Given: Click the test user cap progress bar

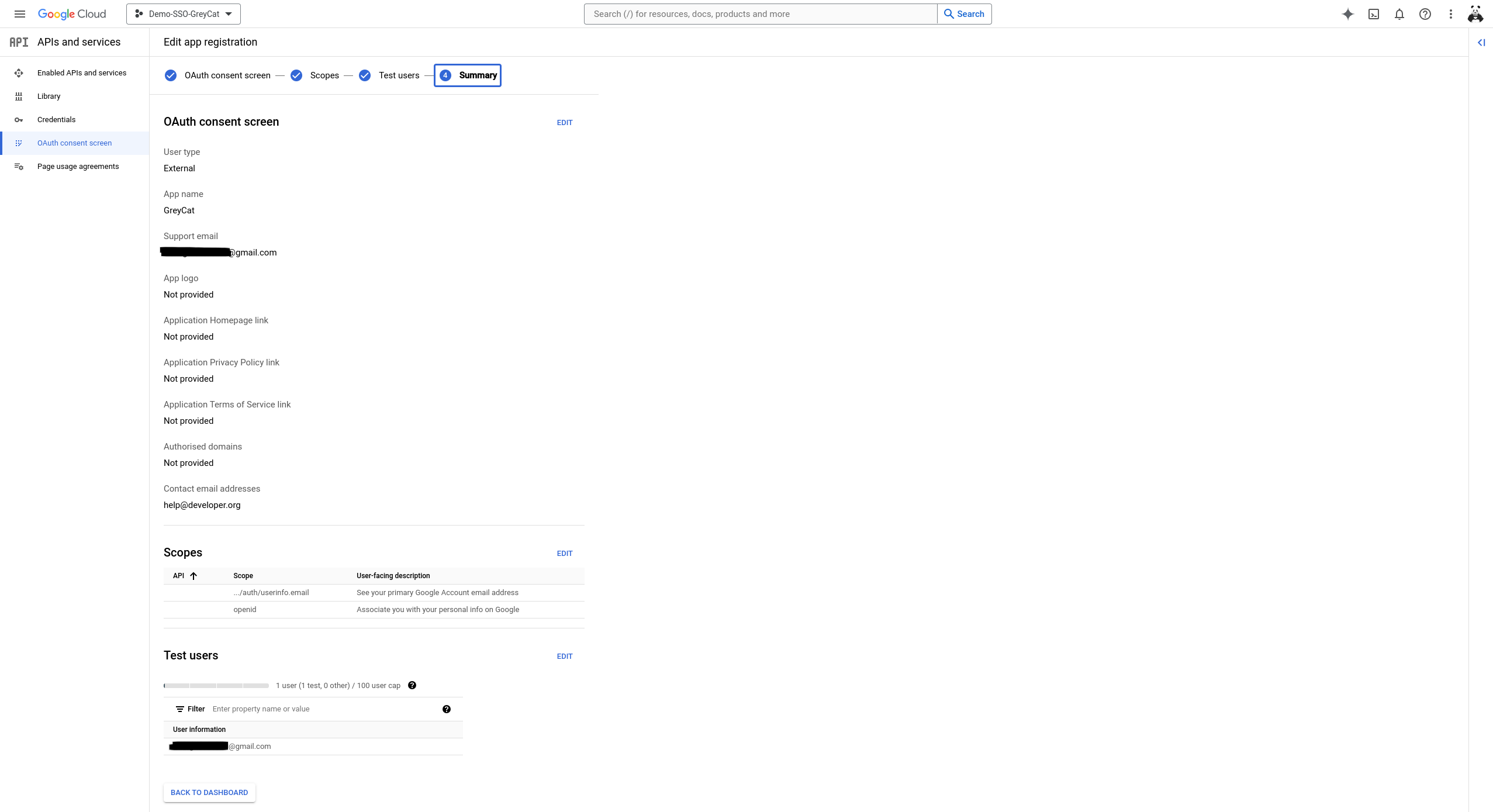Looking at the screenshot, I should 216,685.
